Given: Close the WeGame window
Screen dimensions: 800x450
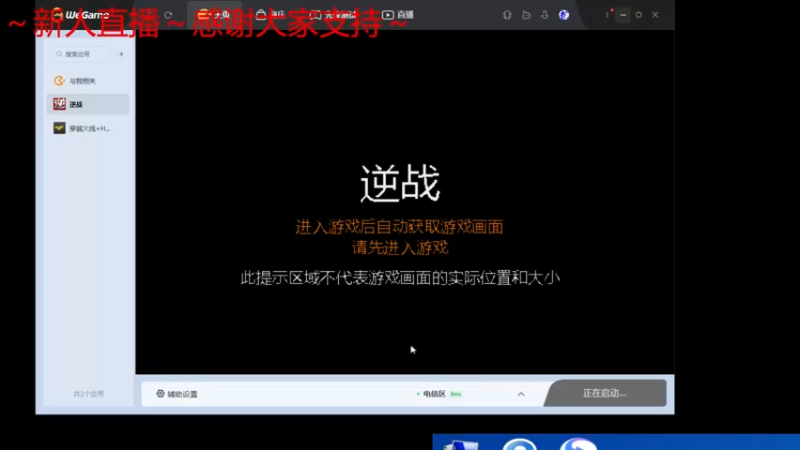Looking at the screenshot, I should 655,15.
